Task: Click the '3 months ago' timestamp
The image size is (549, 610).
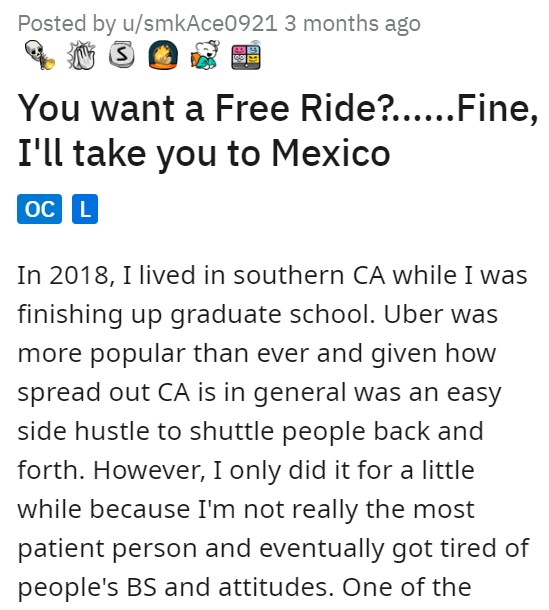Action: (352, 24)
